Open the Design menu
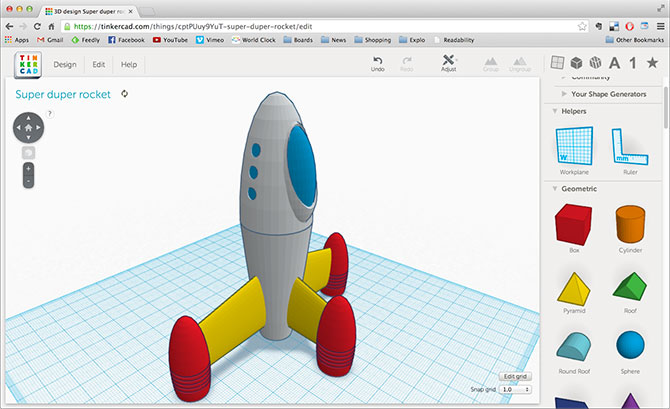670x409 pixels. [65, 65]
